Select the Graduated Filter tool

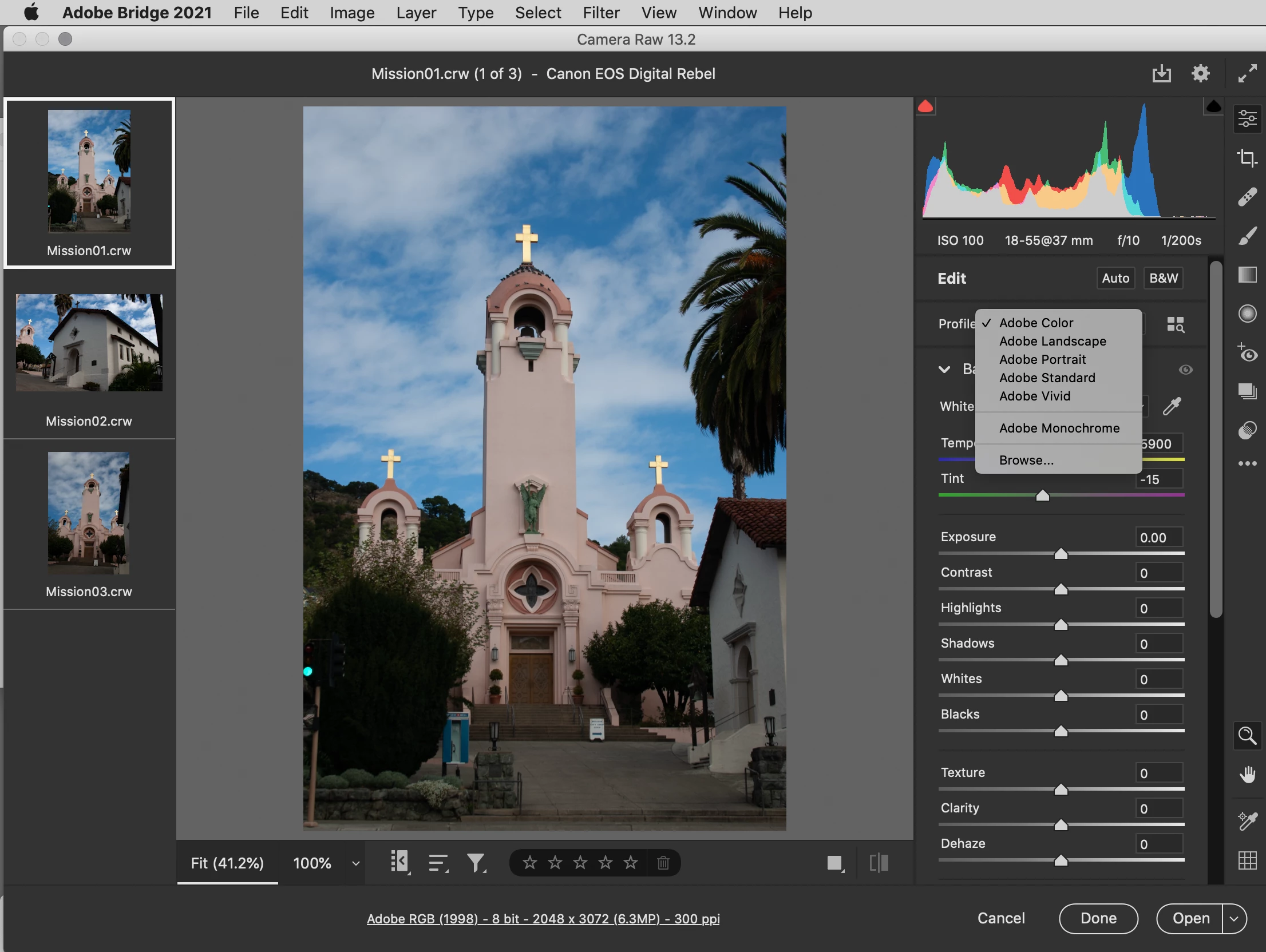pyautogui.click(x=1247, y=275)
